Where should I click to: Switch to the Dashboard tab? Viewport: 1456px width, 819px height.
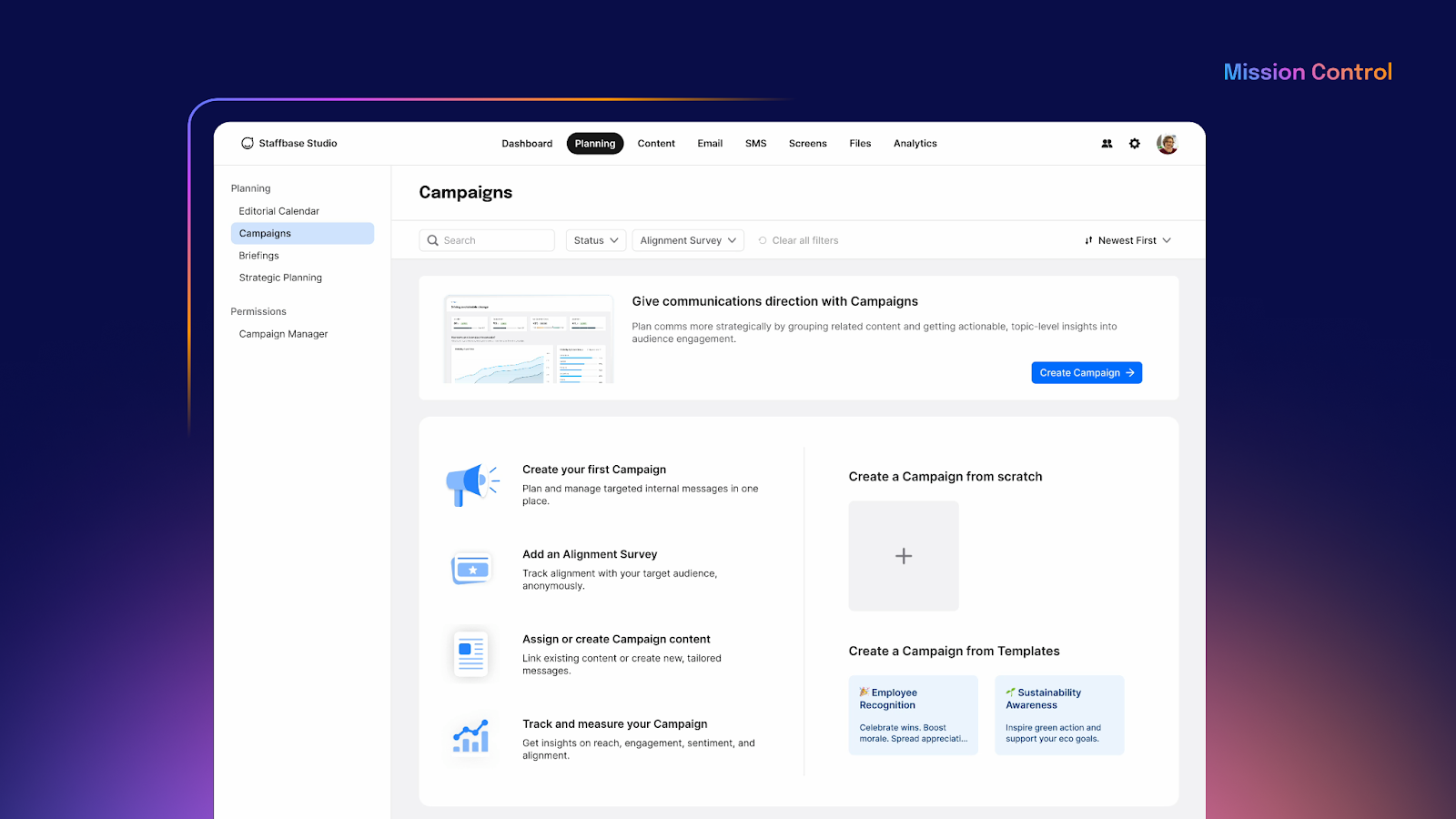click(x=527, y=144)
